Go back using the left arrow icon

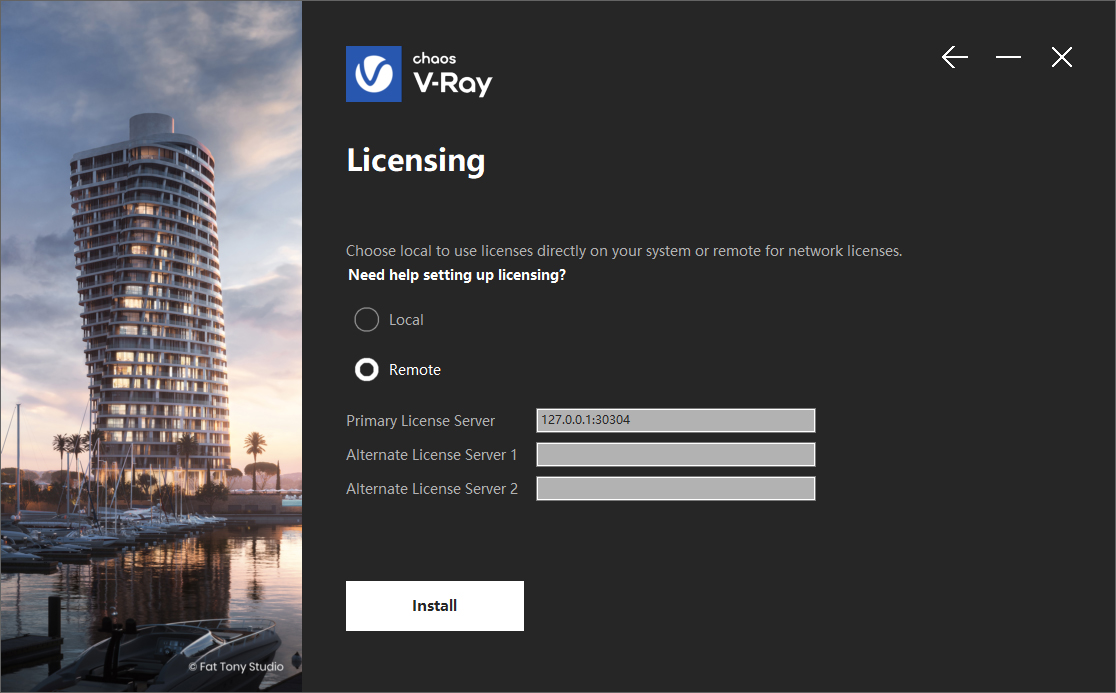pos(954,57)
